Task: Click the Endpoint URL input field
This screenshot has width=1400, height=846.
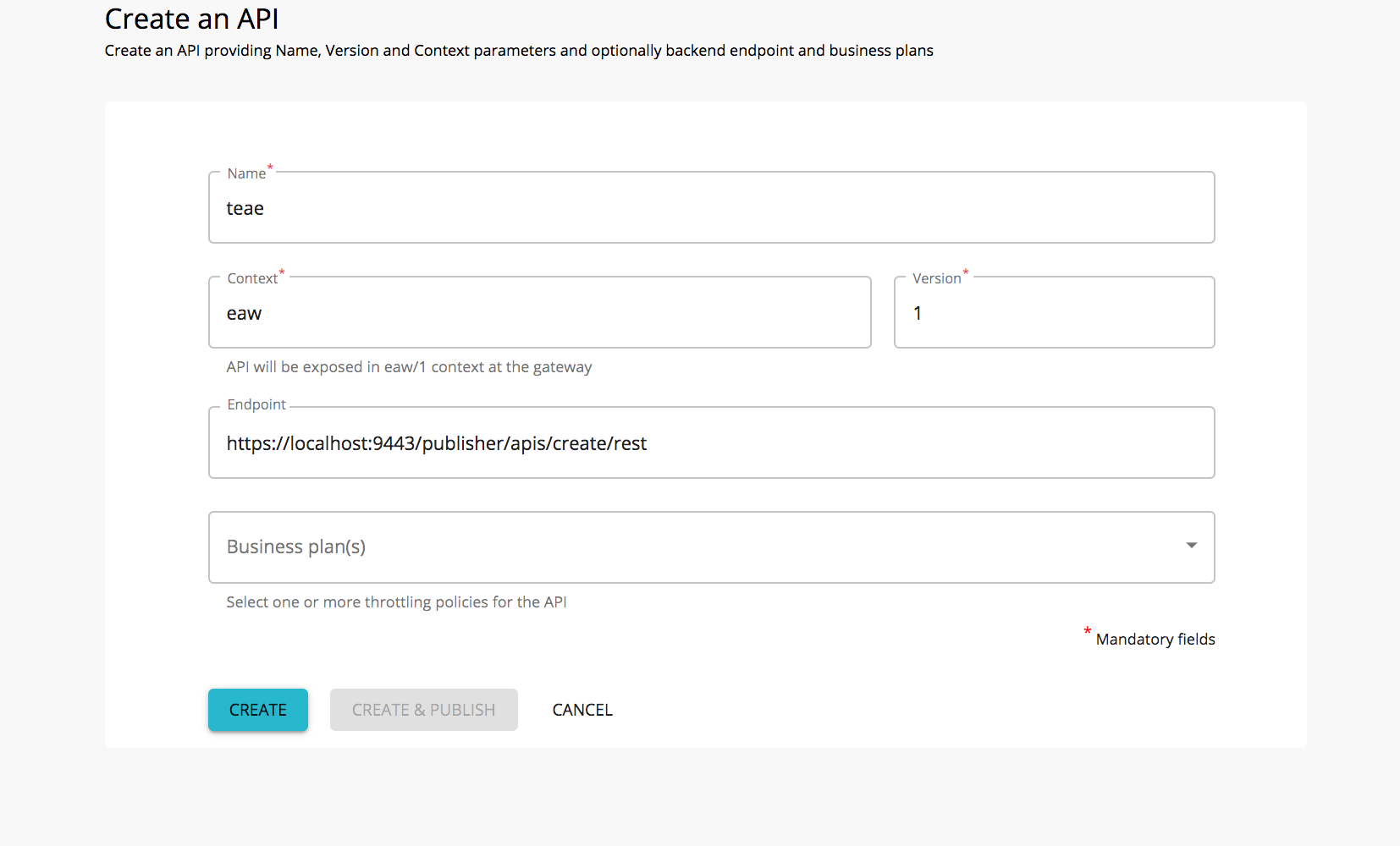Action: tap(711, 443)
